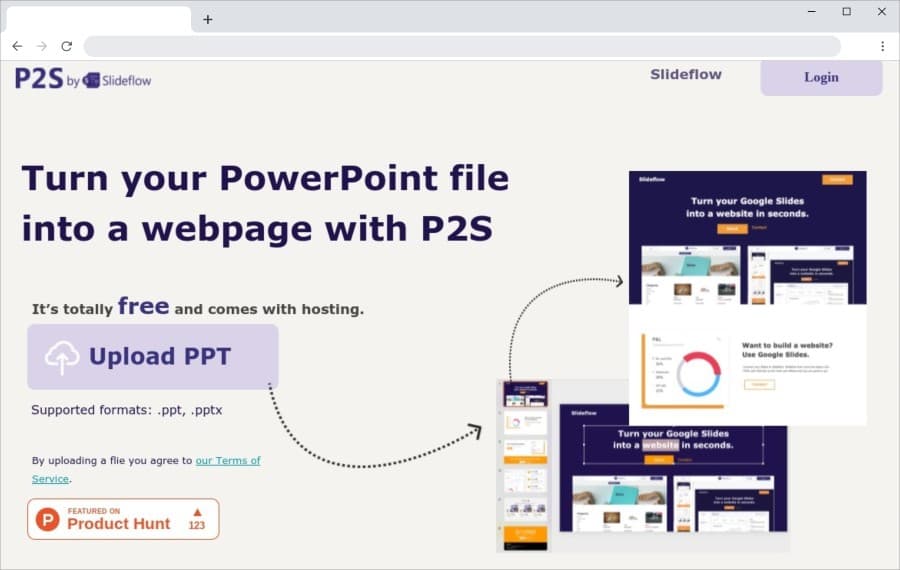Select the first slide thumbnail in preview strip
900x570 pixels.
click(525, 394)
